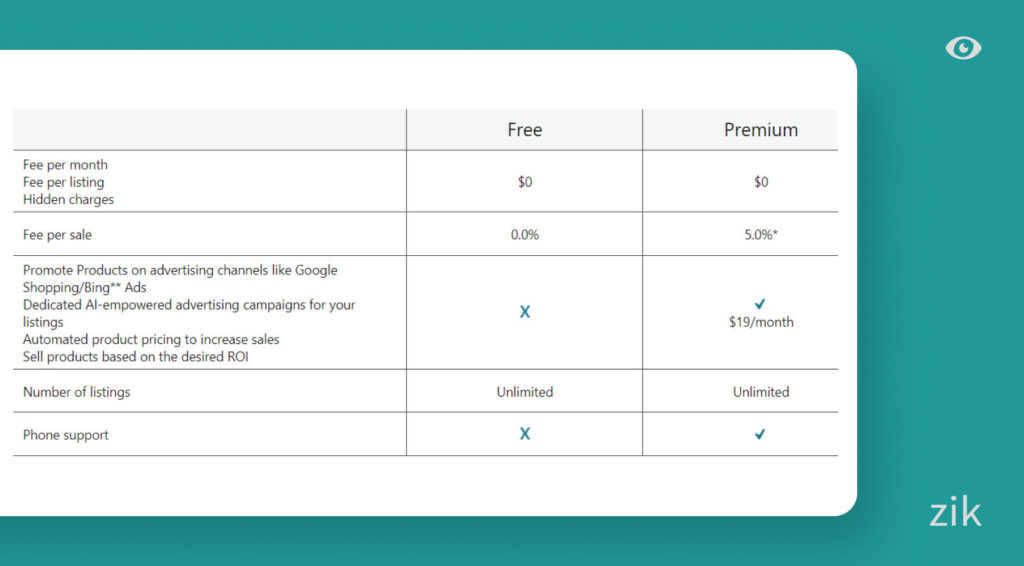Select the Free column header
The image size is (1024, 566).
(x=525, y=130)
